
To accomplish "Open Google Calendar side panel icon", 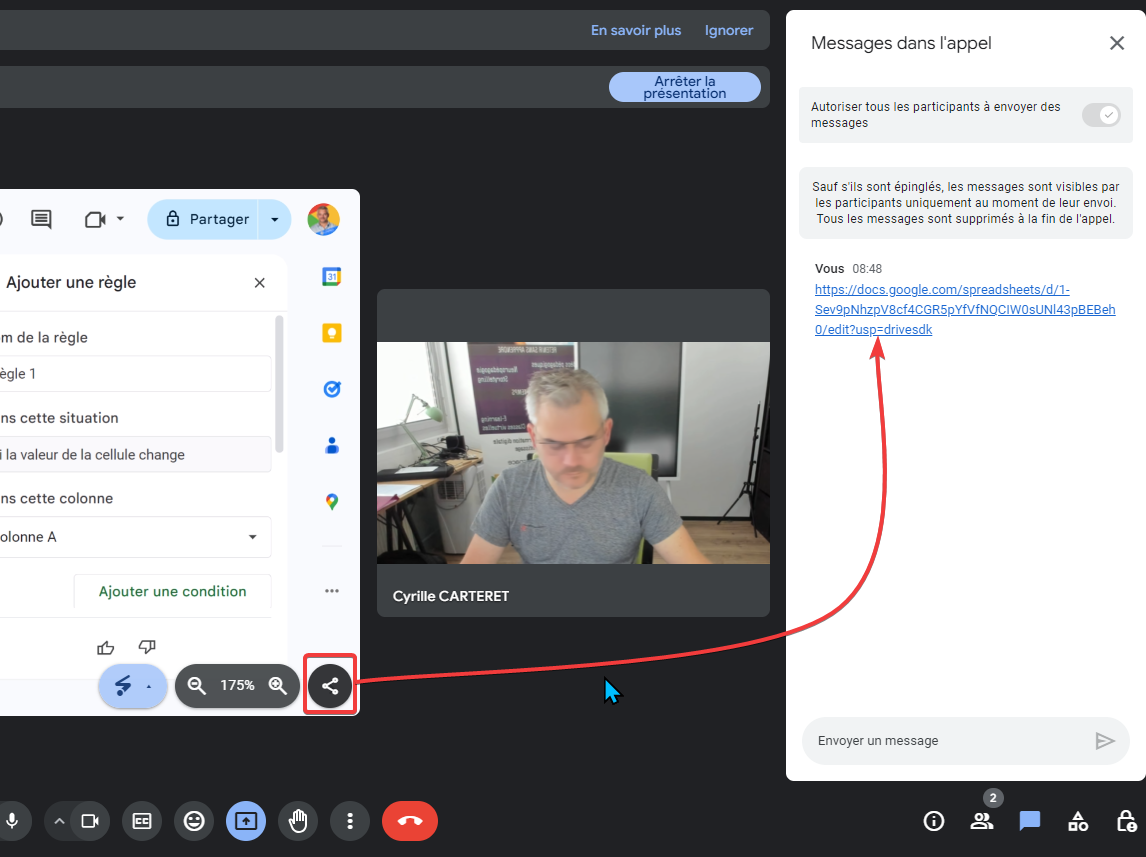I will pyautogui.click(x=332, y=277).
